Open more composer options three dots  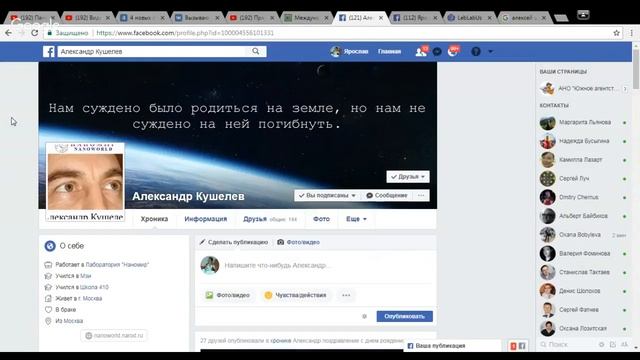pos(346,295)
